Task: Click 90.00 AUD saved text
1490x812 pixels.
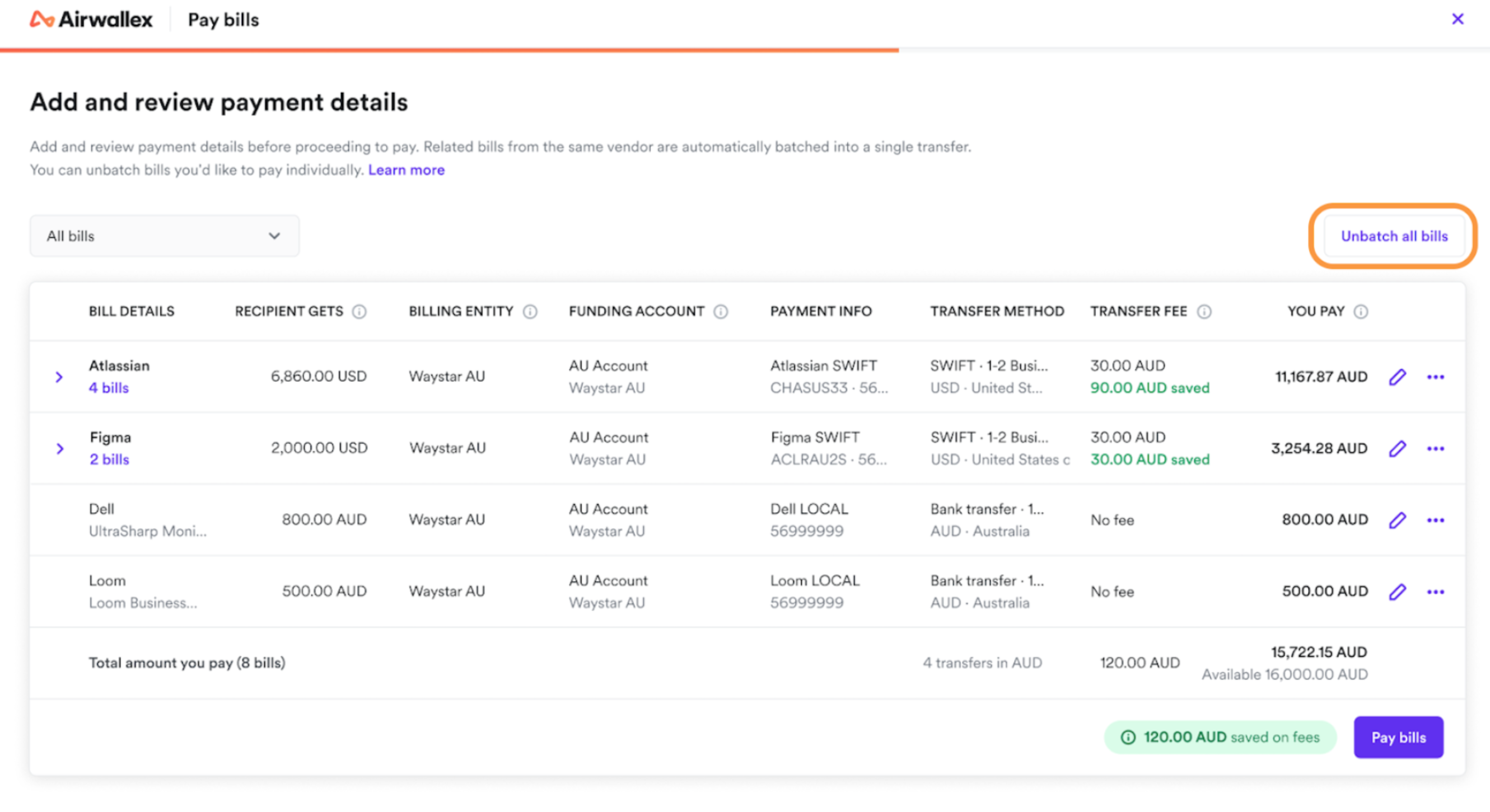Action: 1150,388
